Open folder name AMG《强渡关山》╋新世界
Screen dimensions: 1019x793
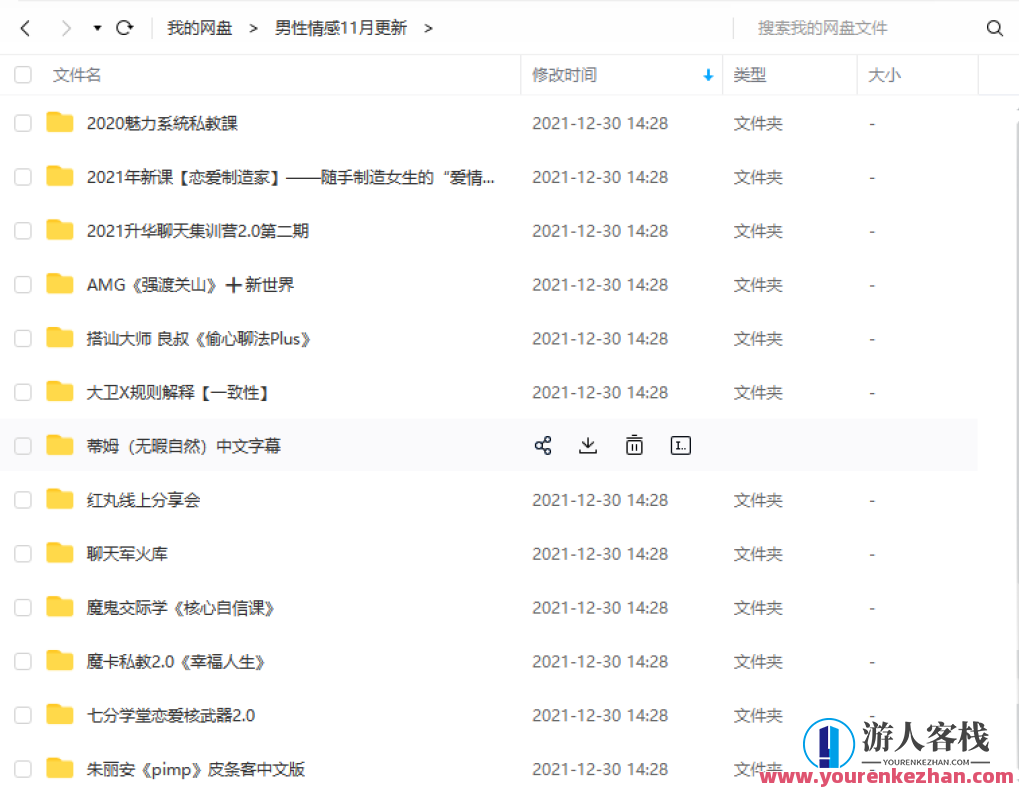[190, 285]
